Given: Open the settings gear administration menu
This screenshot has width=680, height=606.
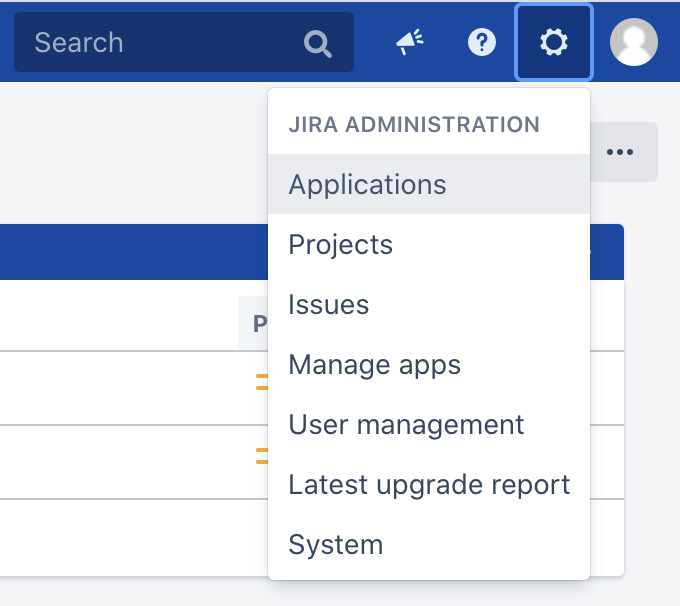Looking at the screenshot, I should [x=553, y=42].
